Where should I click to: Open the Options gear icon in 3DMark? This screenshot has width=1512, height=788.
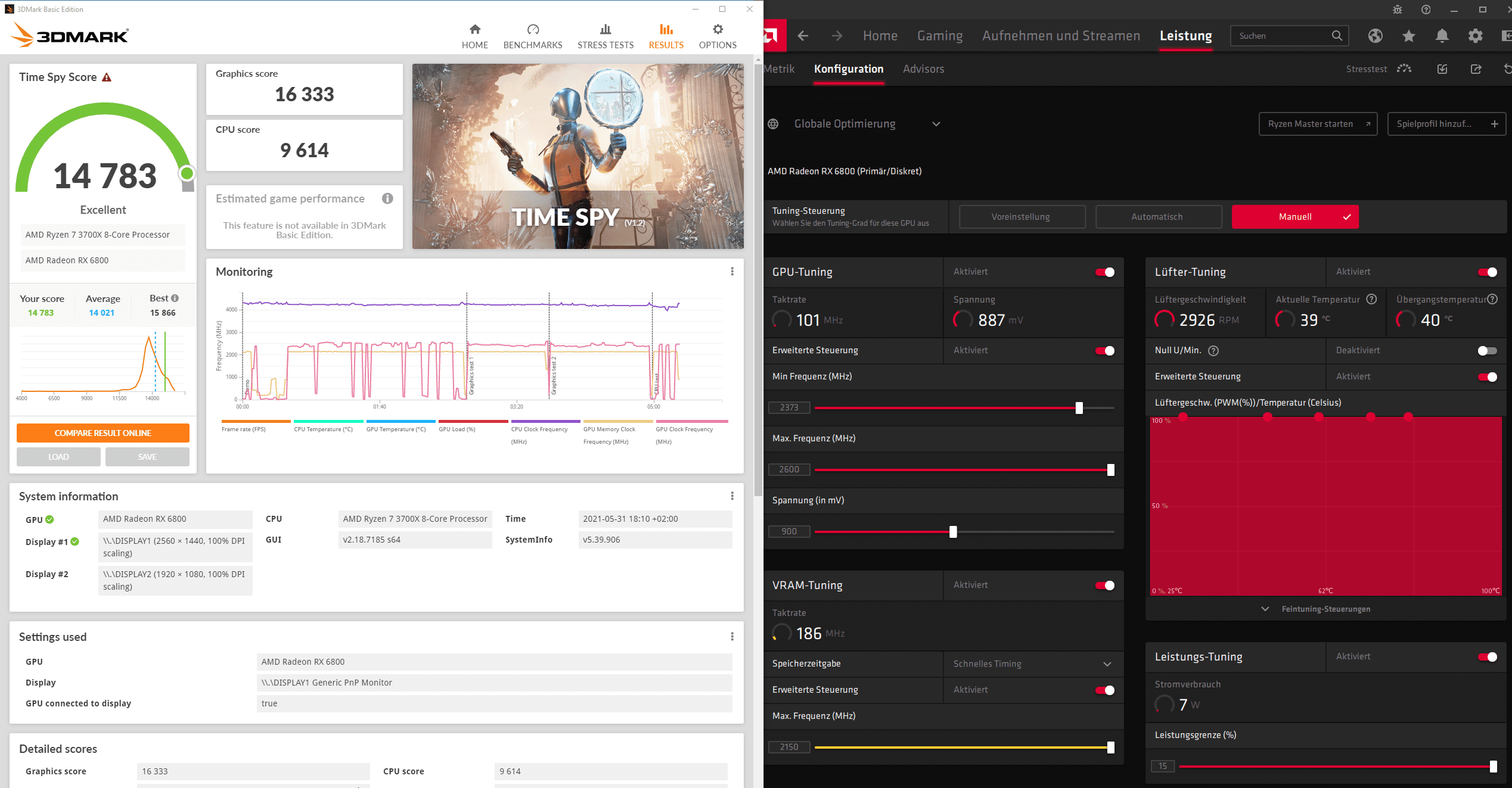(718, 29)
